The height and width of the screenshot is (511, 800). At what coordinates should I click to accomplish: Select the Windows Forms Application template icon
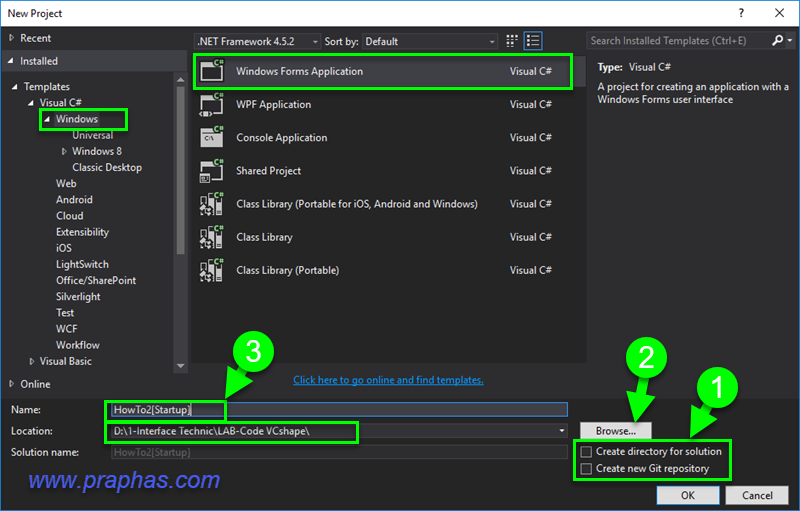(x=212, y=70)
